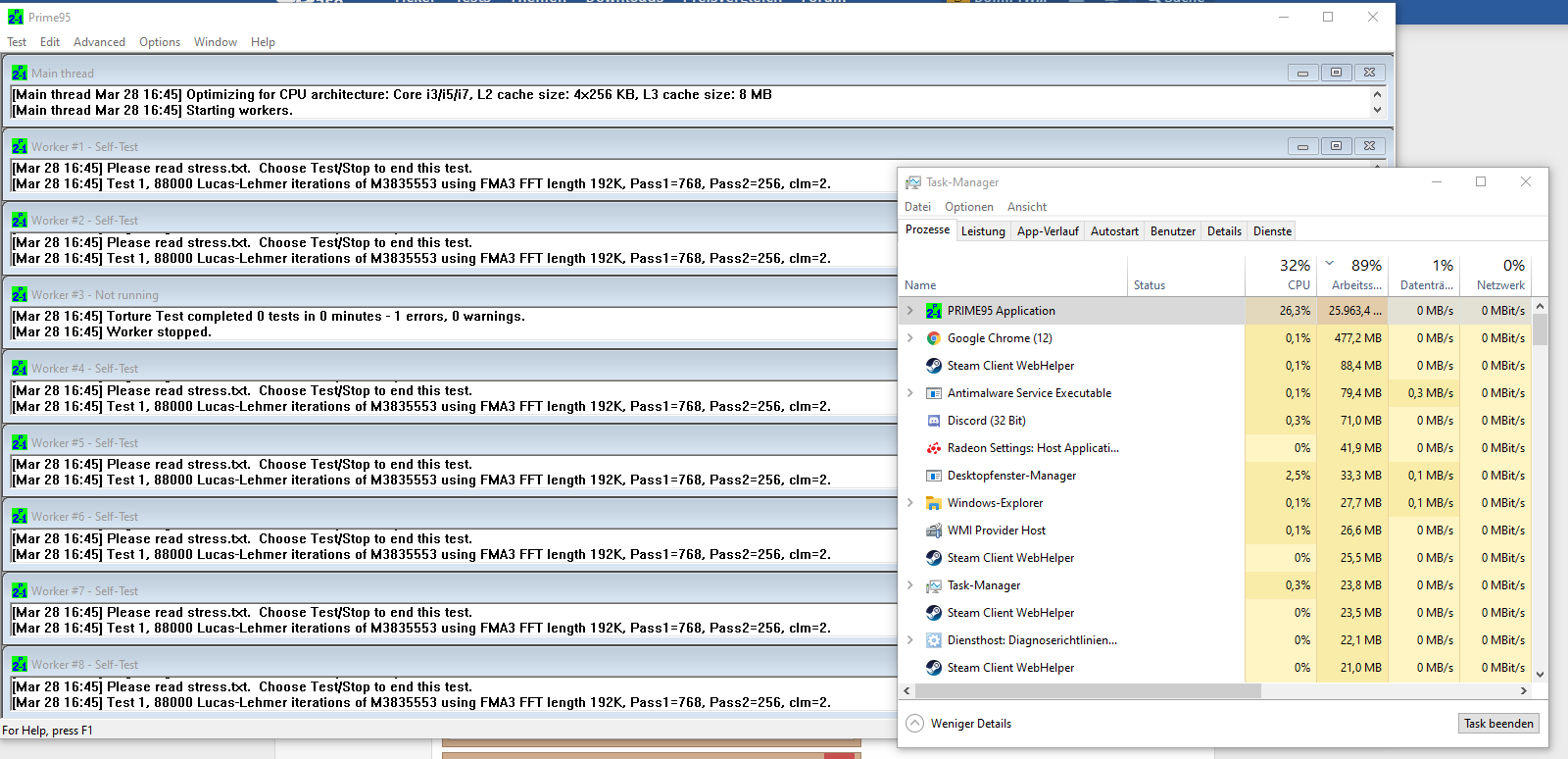Select the Diensthost gear icon

[934, 640]
